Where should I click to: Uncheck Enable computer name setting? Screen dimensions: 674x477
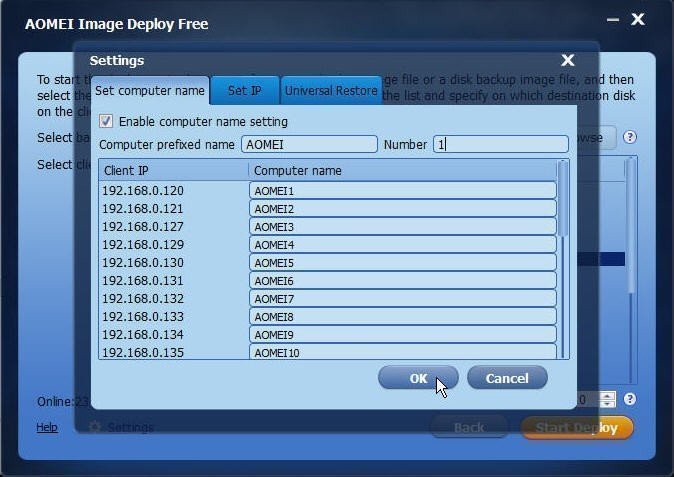[x=106, y=121]
